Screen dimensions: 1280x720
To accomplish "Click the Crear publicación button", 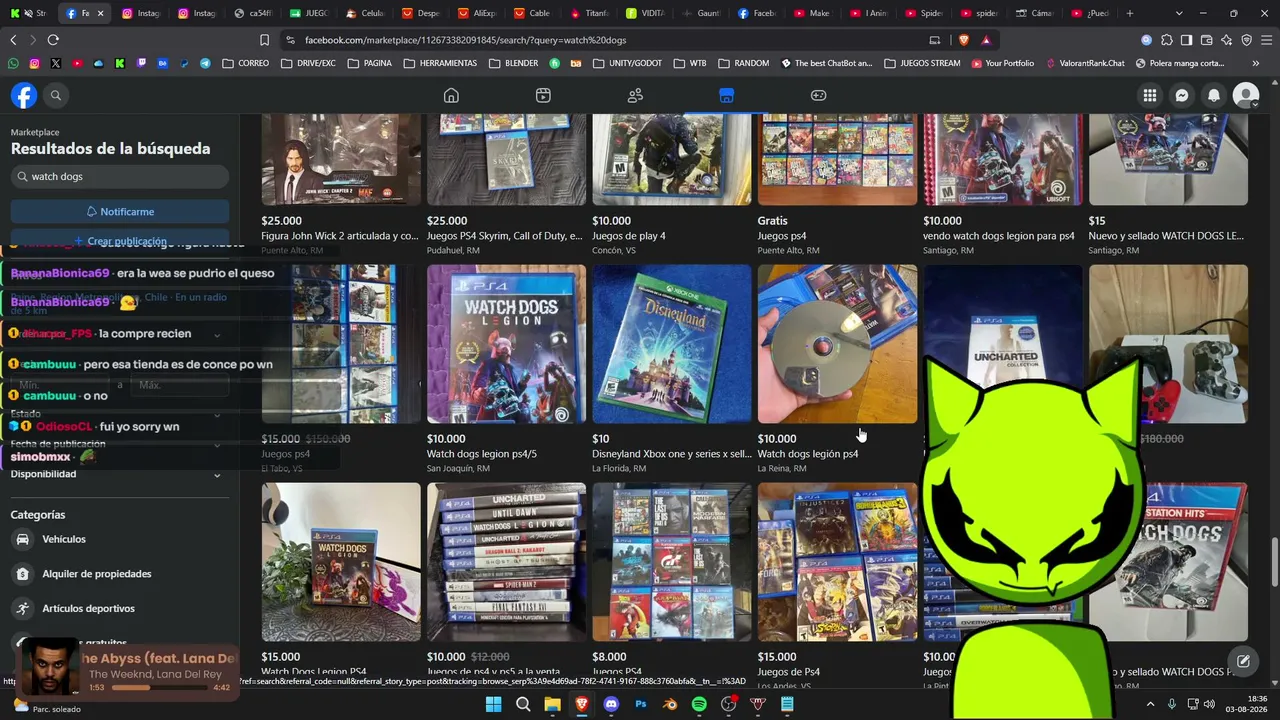I will pyautogui.click(x=120, y=241).
